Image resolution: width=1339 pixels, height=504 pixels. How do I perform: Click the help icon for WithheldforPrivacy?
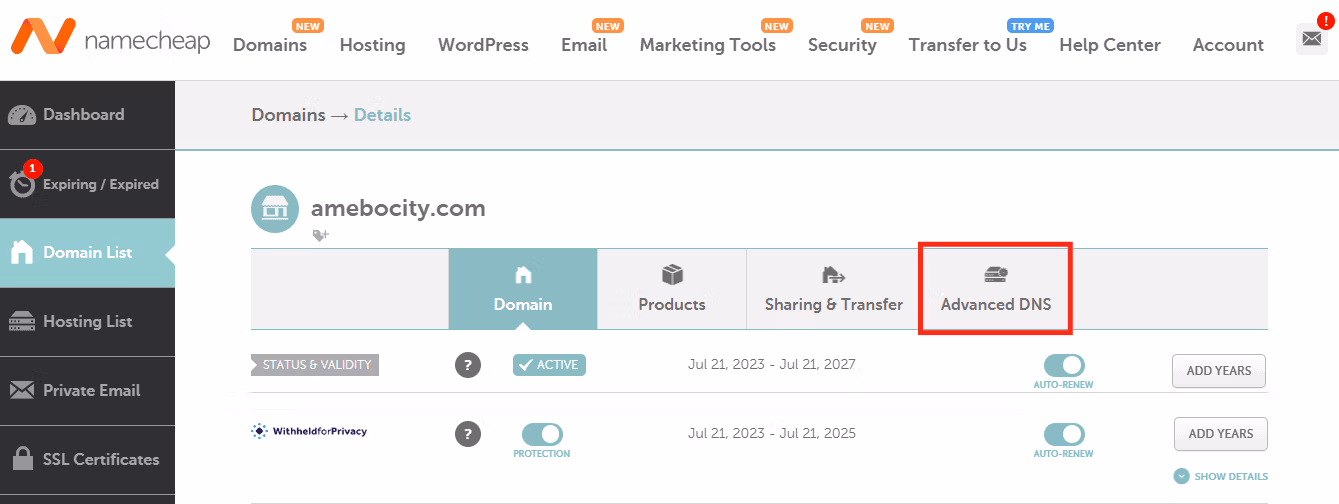468,434
